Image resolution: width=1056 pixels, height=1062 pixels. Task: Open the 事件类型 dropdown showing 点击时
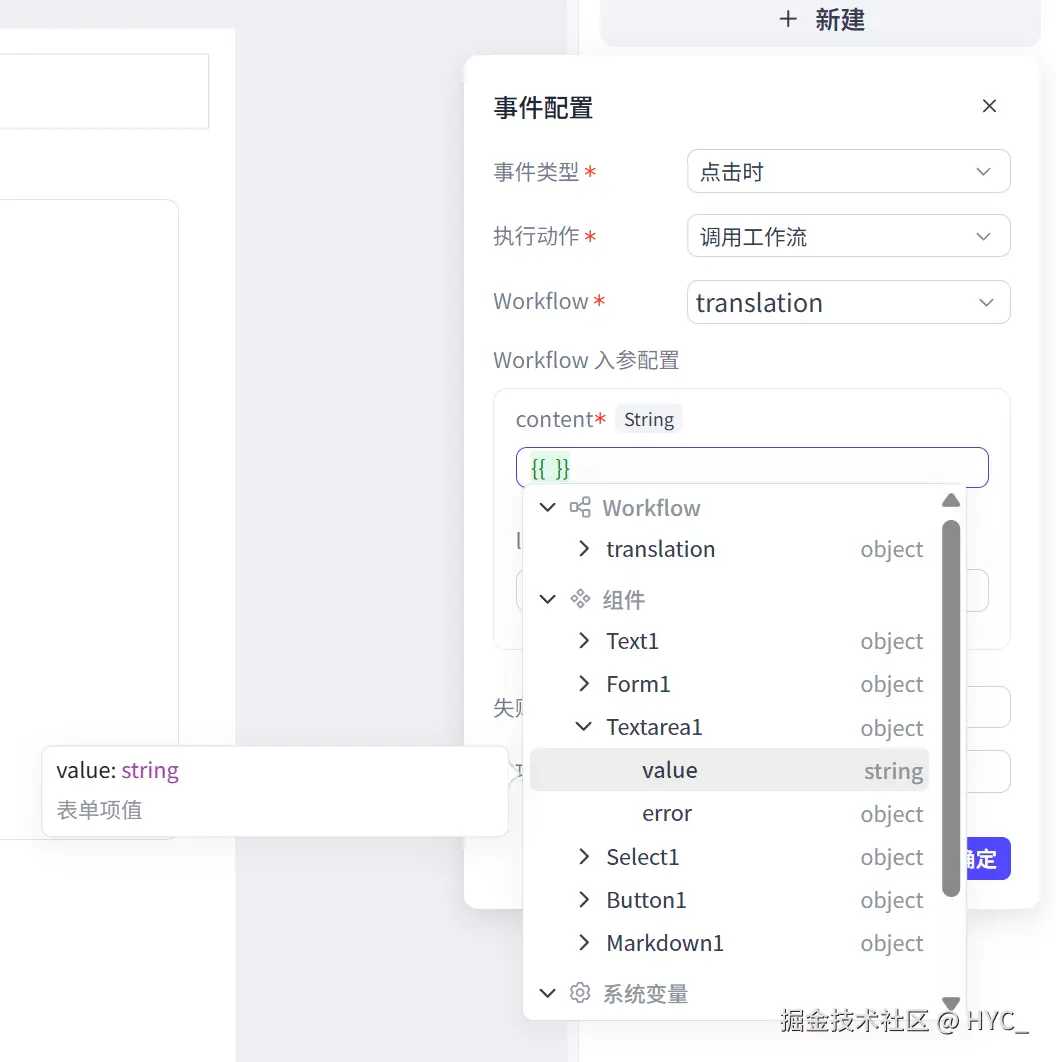(x=848, y=171)
